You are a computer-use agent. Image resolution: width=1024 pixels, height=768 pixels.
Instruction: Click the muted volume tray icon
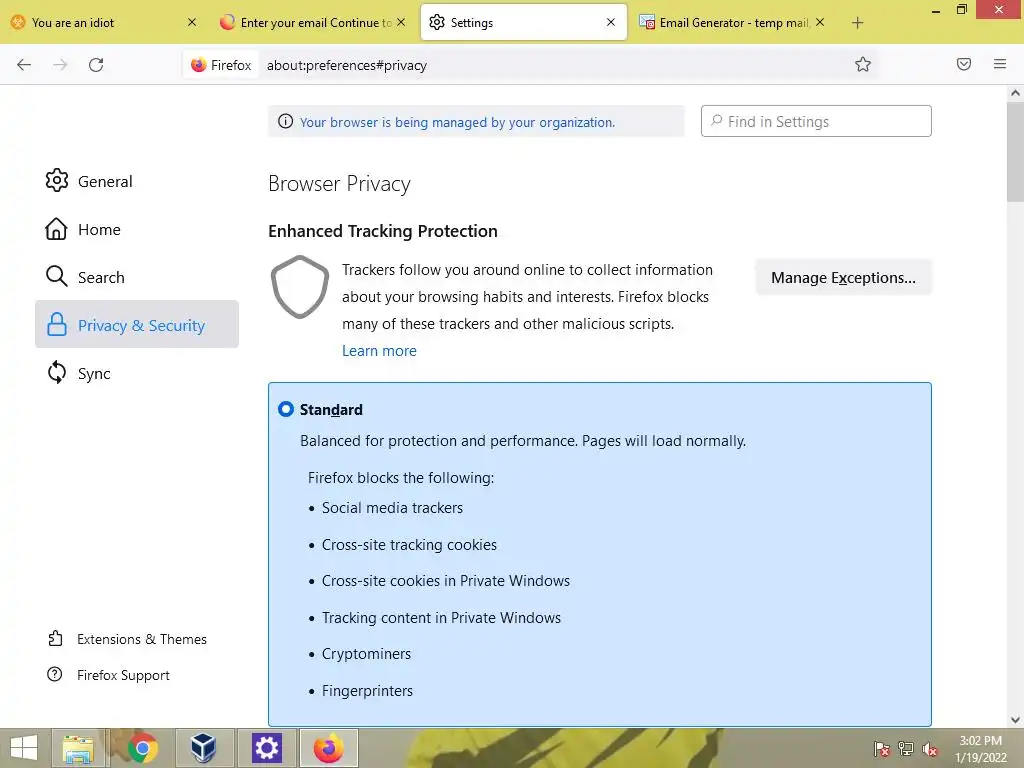[x=930, y=748]
